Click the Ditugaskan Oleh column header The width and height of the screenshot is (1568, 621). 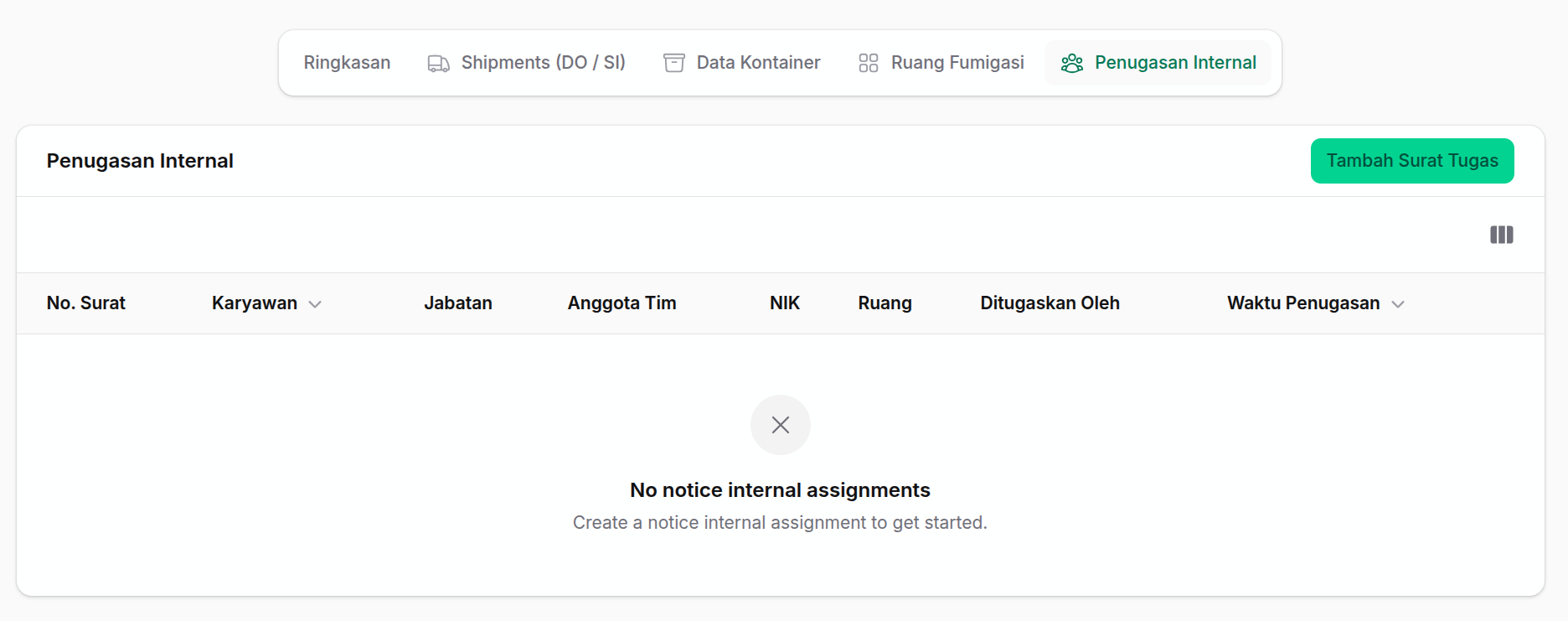[x=1050, y=303]
